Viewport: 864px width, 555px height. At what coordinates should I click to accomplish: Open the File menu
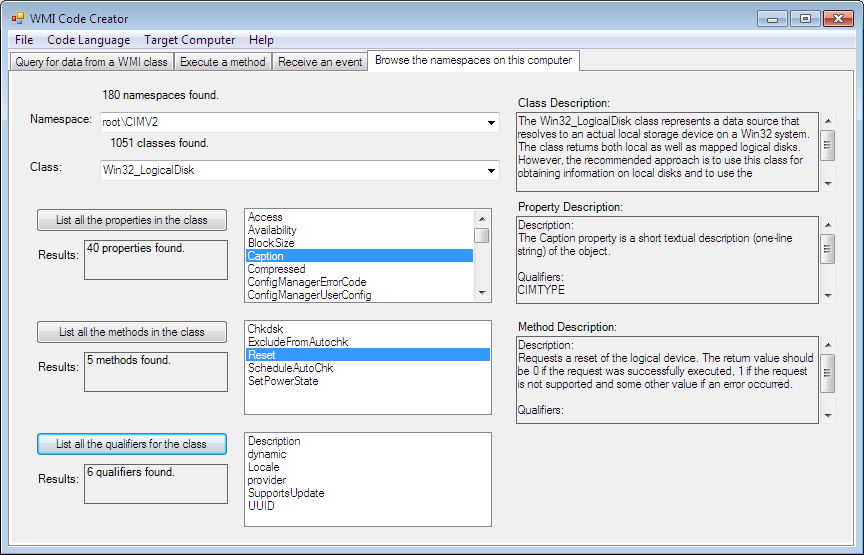24,40
